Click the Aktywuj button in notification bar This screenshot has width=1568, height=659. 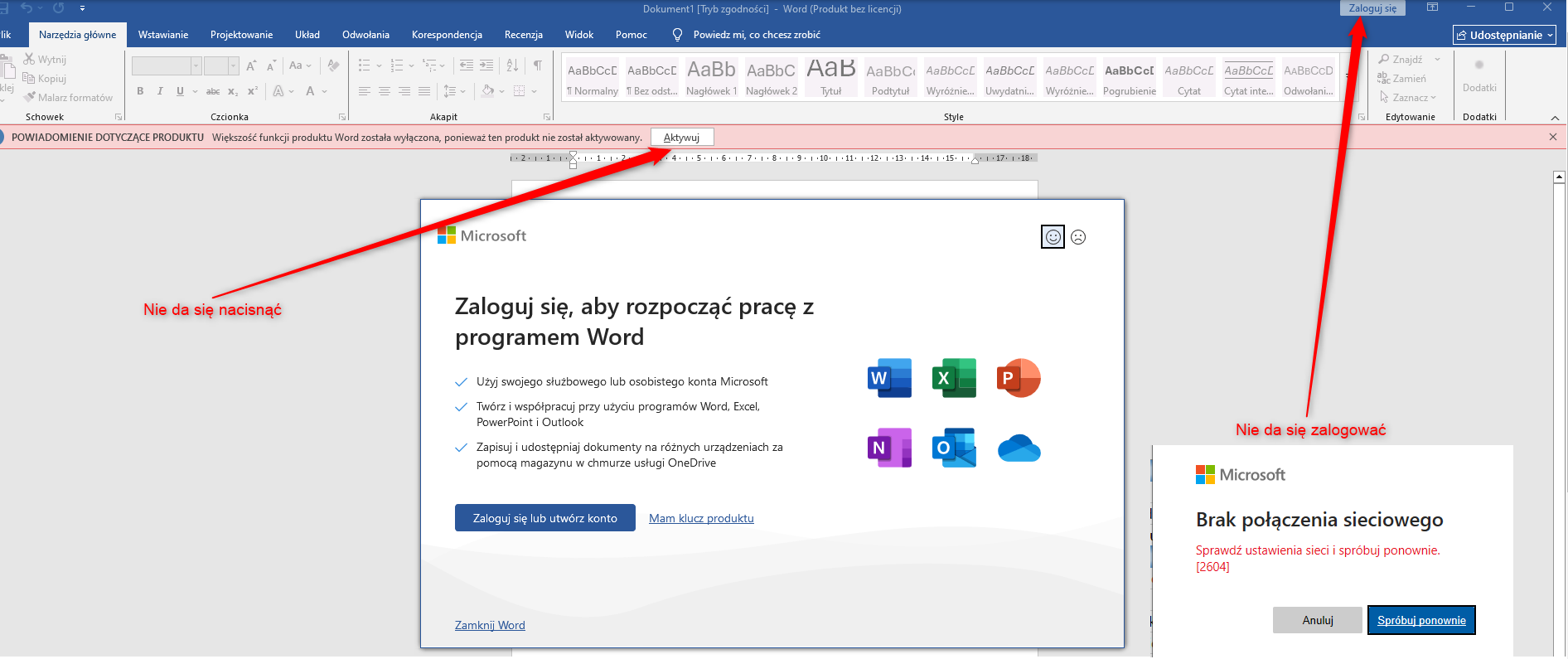tap(681, 138)
